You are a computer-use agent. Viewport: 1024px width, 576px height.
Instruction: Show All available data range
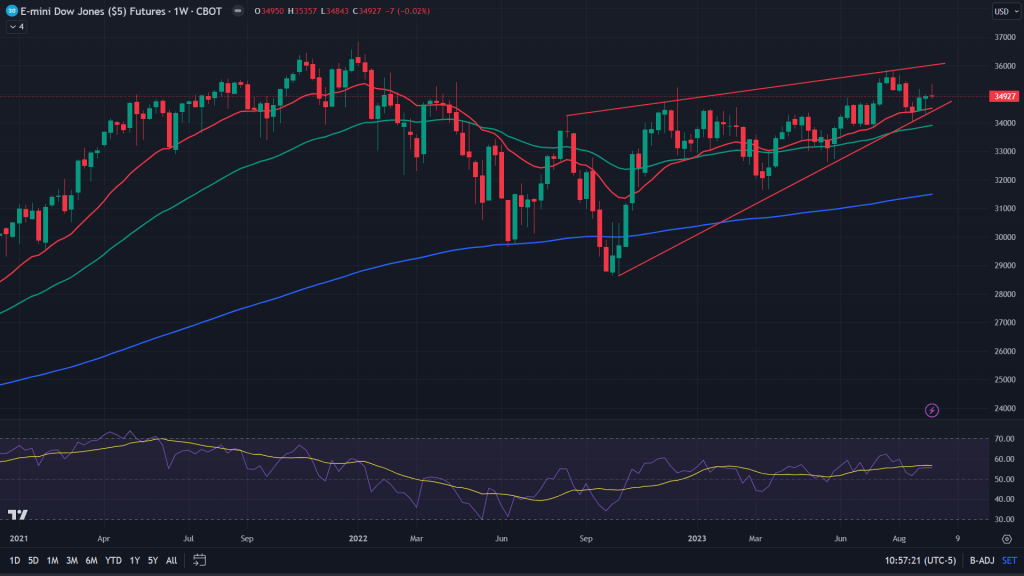click(171, 559)
